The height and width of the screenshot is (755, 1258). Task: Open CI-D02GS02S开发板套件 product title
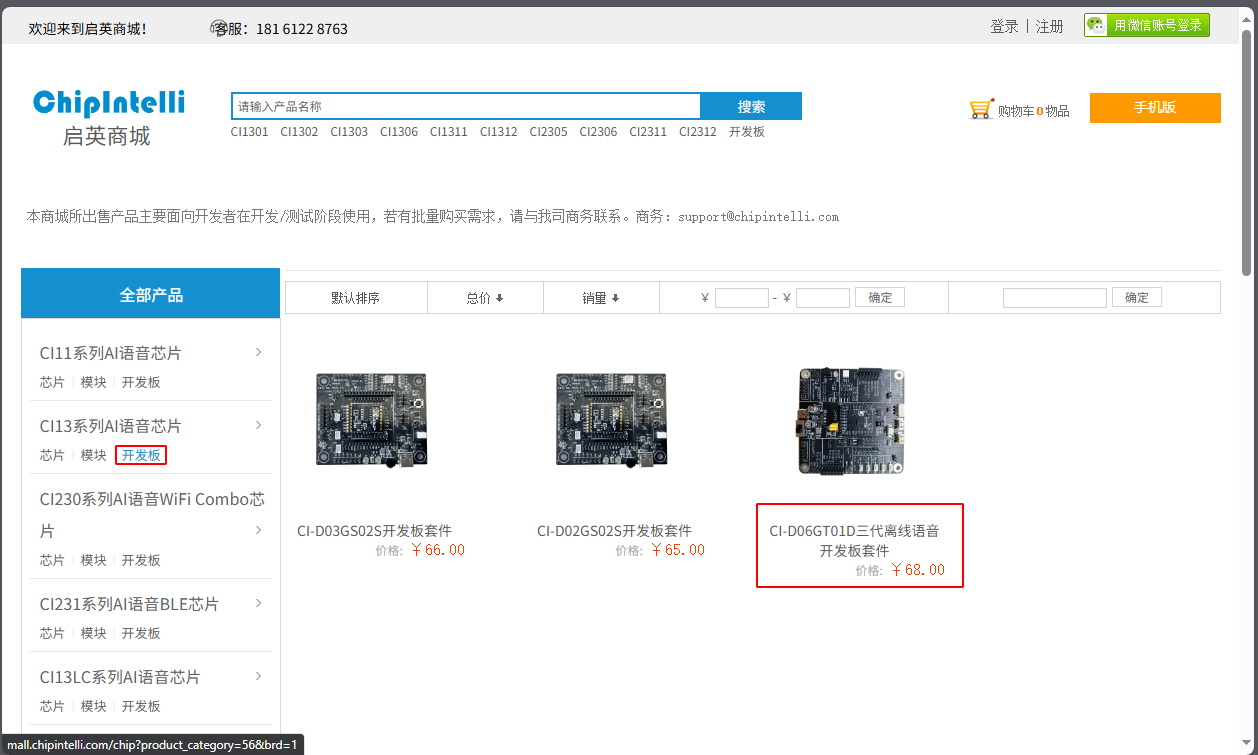coord(614,531)
